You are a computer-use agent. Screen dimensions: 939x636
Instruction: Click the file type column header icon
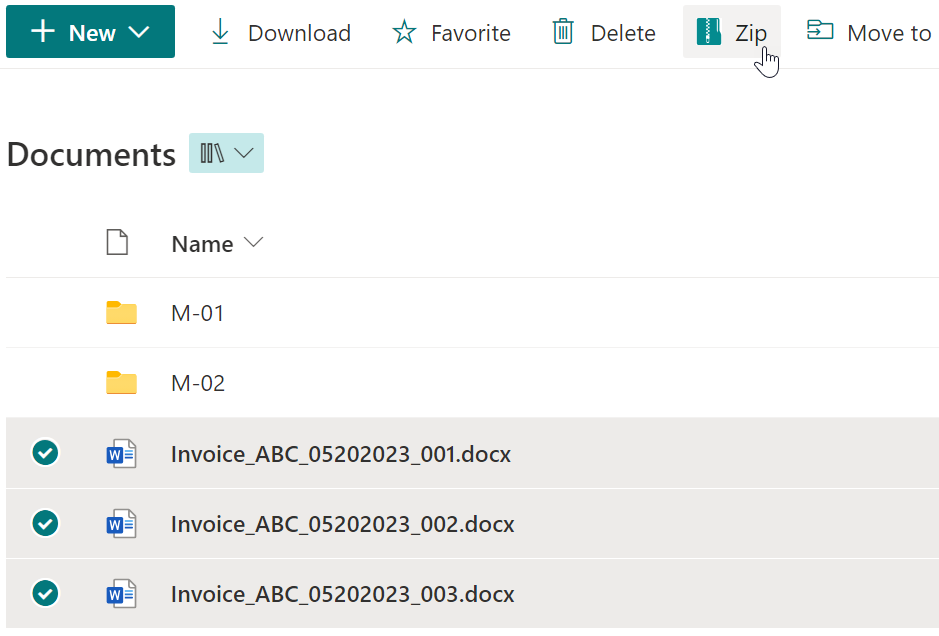118,243
